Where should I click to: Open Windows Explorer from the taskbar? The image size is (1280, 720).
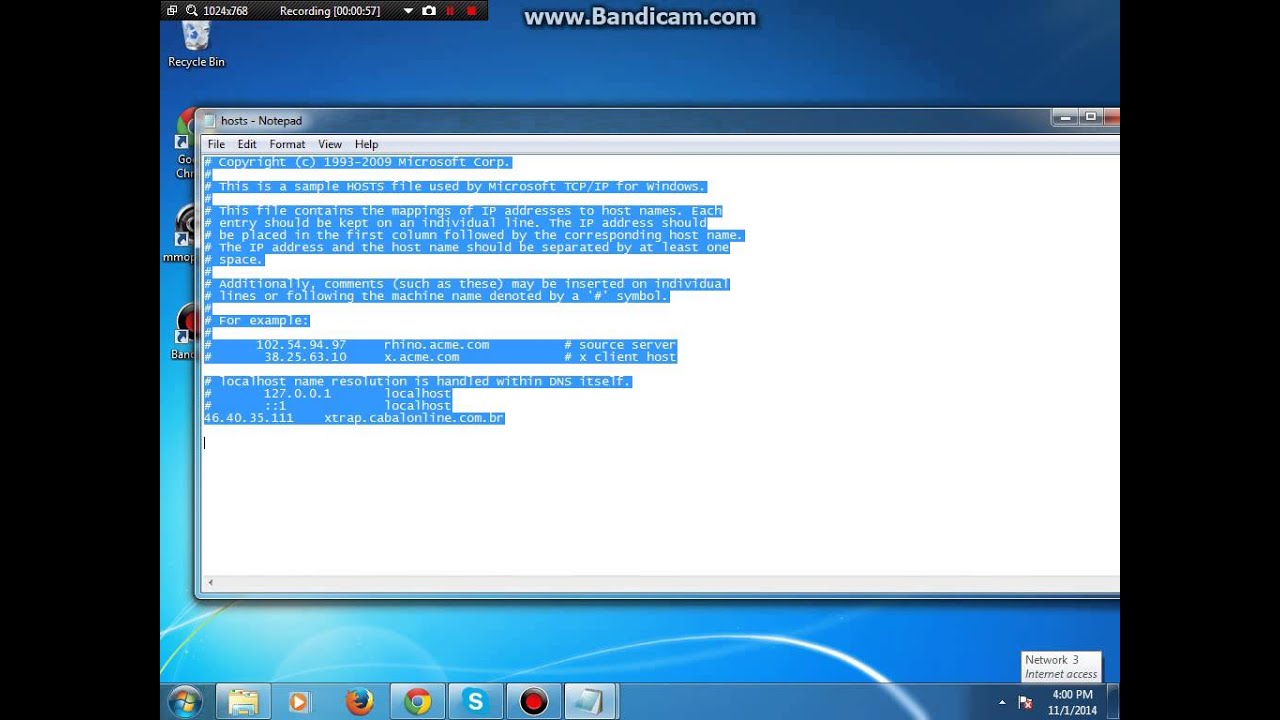click(243, 702)
